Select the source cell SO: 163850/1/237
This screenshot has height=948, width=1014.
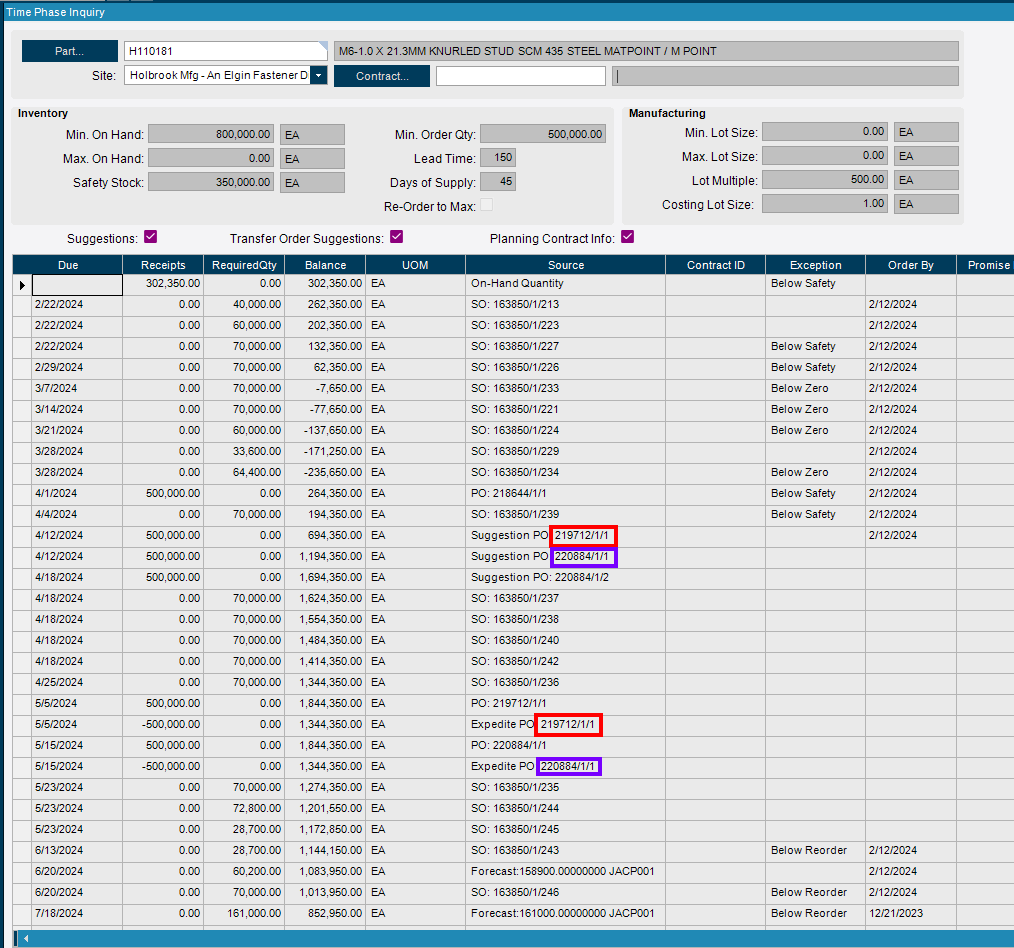(565, 598)
